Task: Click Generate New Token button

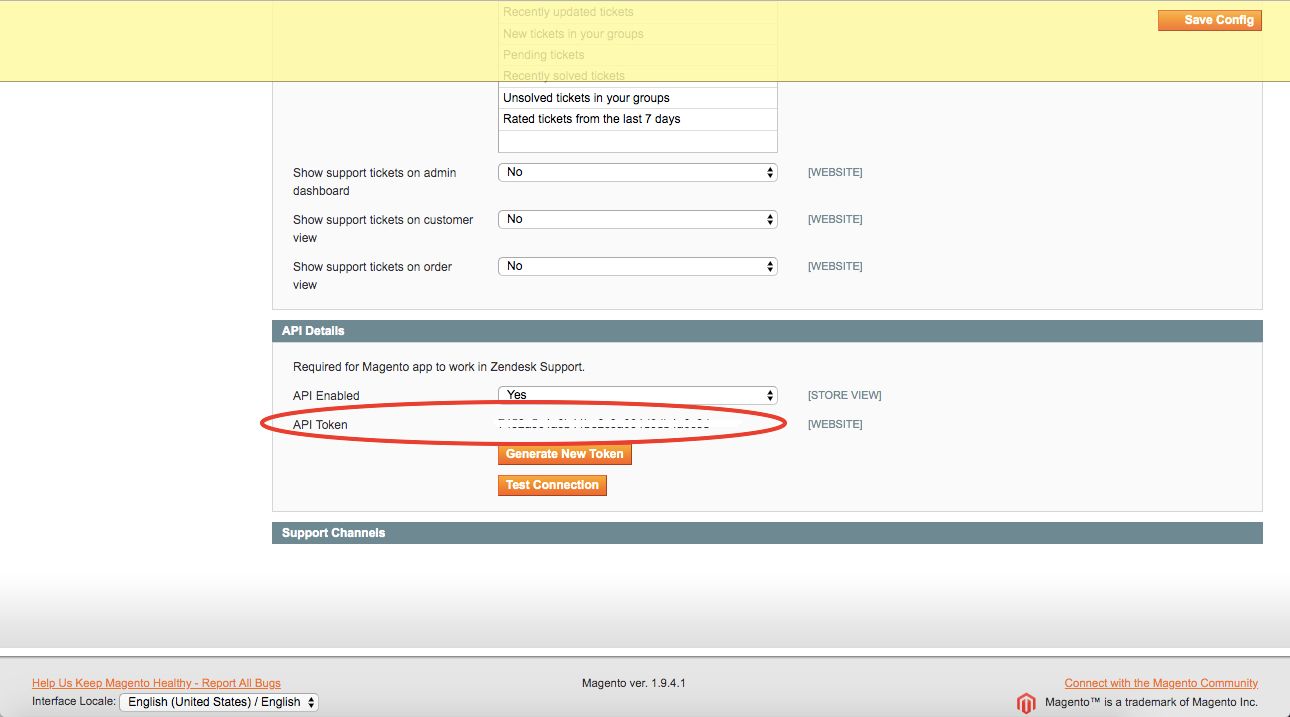Action: [565, 454]
